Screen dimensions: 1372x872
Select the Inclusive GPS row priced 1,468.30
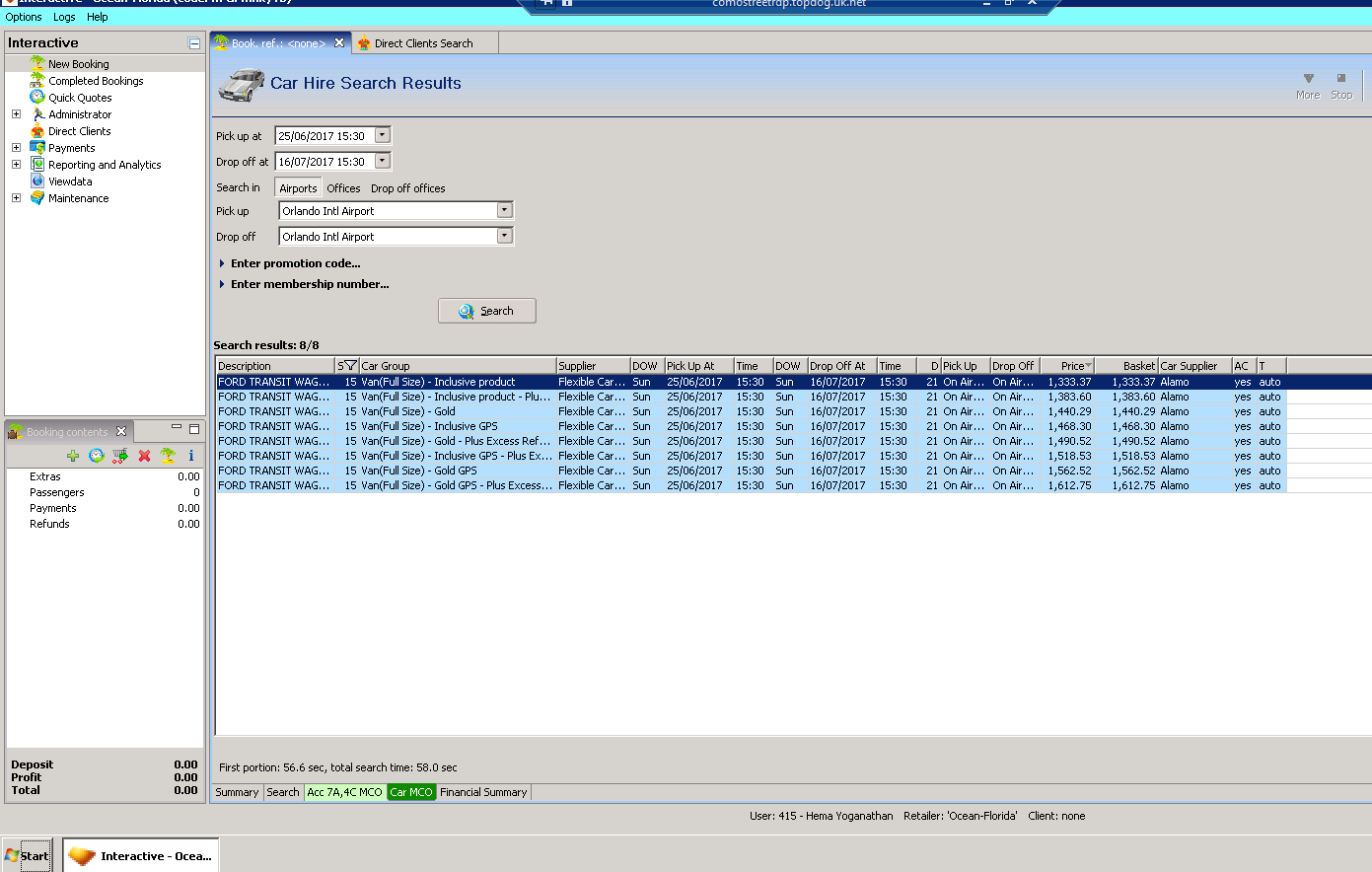[751, 426]
